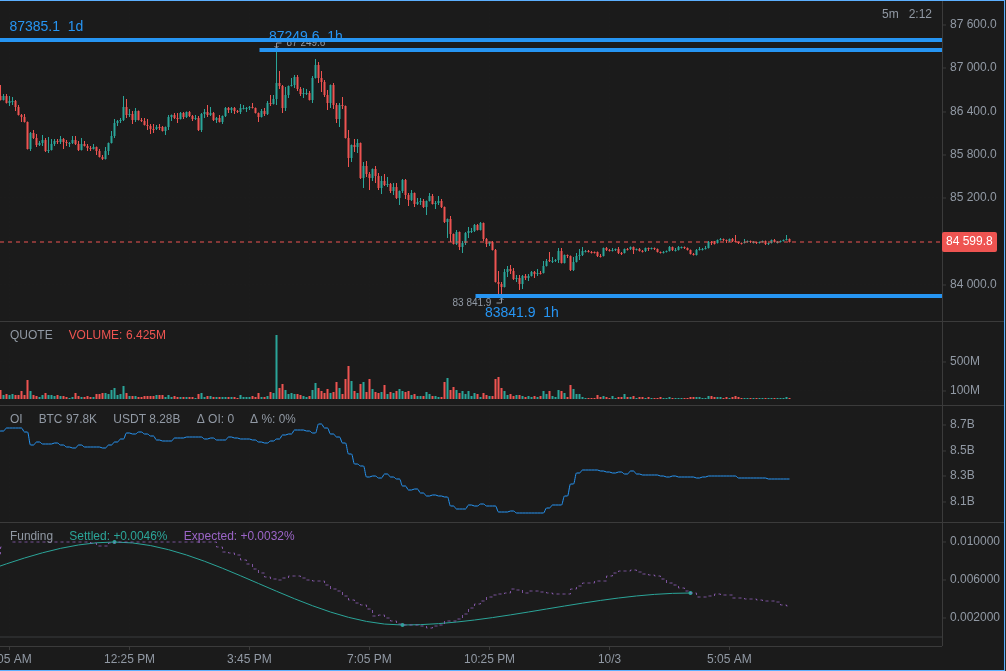The image size is (1006, 671).
Task: Click the VOLUME: 6.425M readout
Action: click(x=117, y=335)
